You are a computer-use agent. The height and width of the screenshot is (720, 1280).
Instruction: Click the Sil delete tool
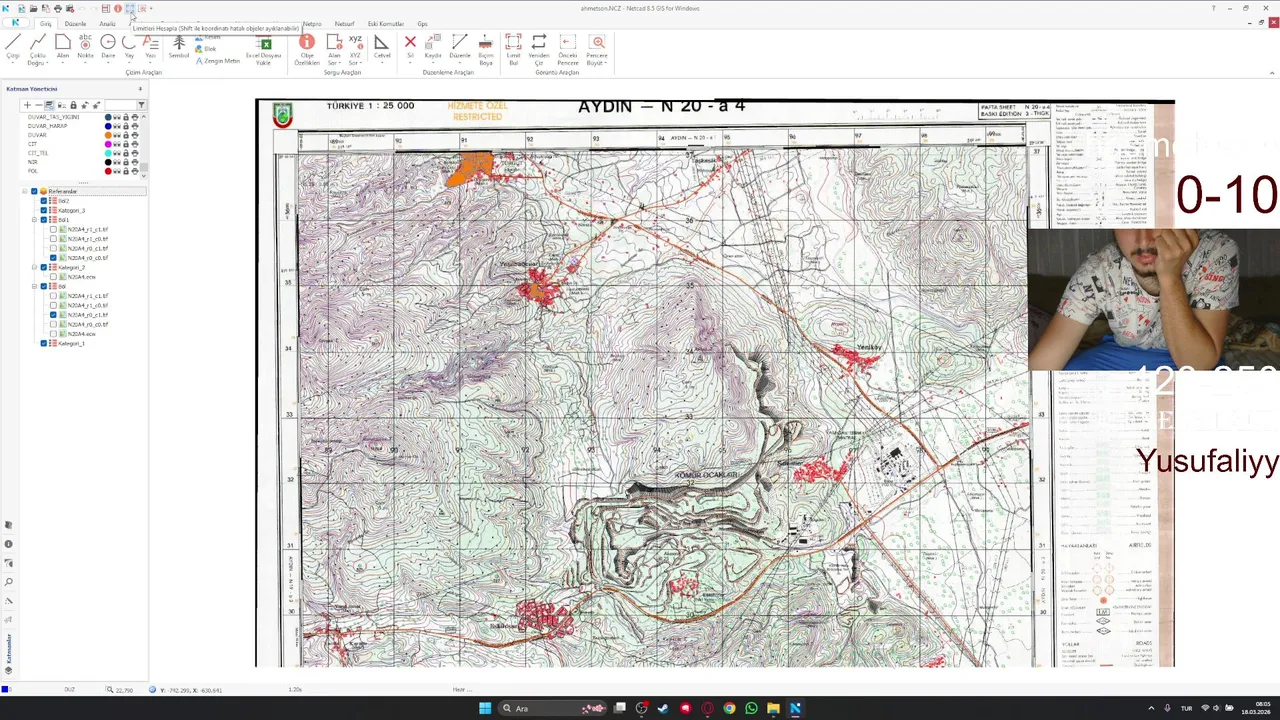tap(410, 46)
